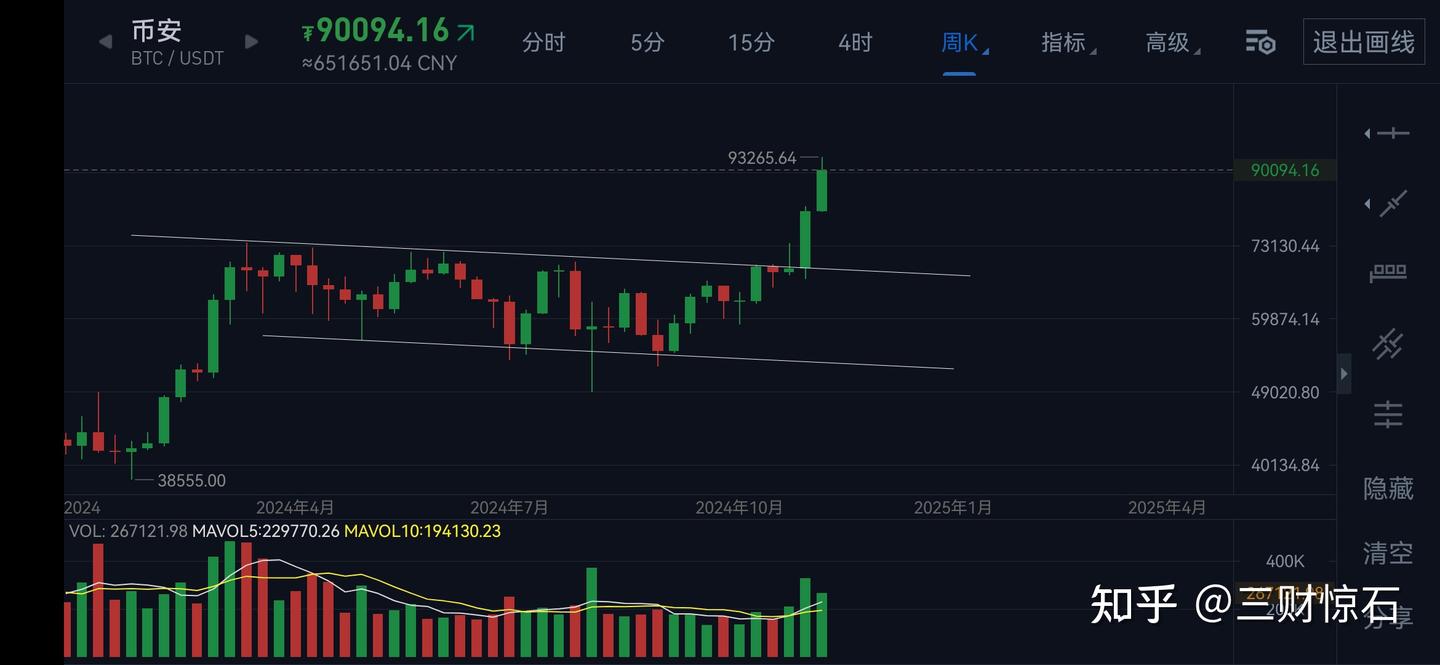The width and height of the screenshot is (1440, 665).
Task: Click the right arrow beside BTC/USDT
Action: pyautogui.click(x=251, y=41)
